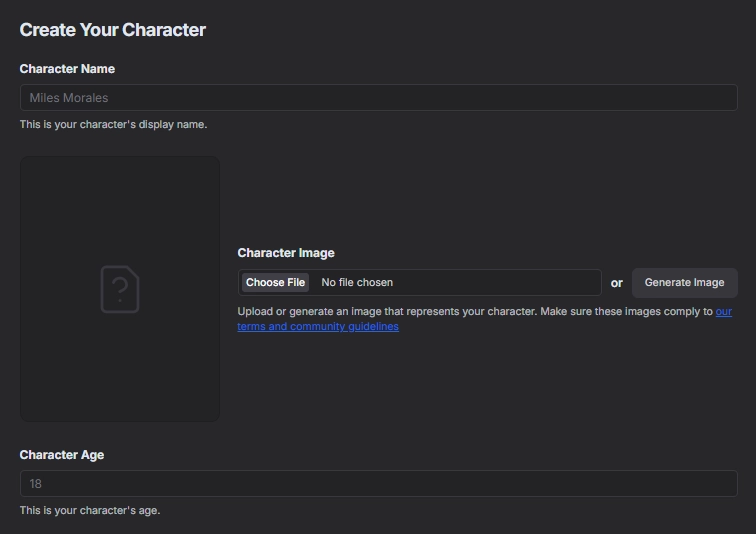Click the 'Character Image' label
Image resolution: width=756 pixels, height=534 pixels.
pos(286,253)
